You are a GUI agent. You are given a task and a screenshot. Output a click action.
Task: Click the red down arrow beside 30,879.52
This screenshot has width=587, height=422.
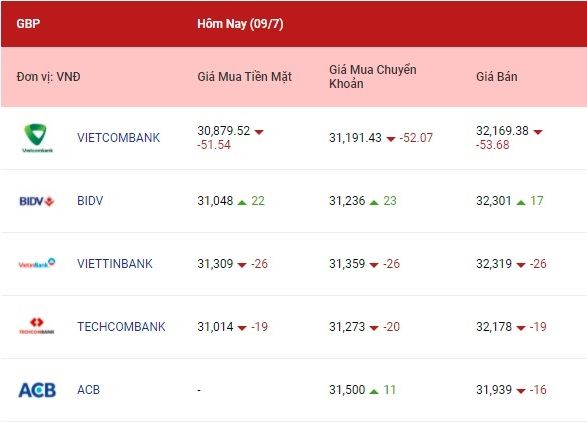[259, 132]
